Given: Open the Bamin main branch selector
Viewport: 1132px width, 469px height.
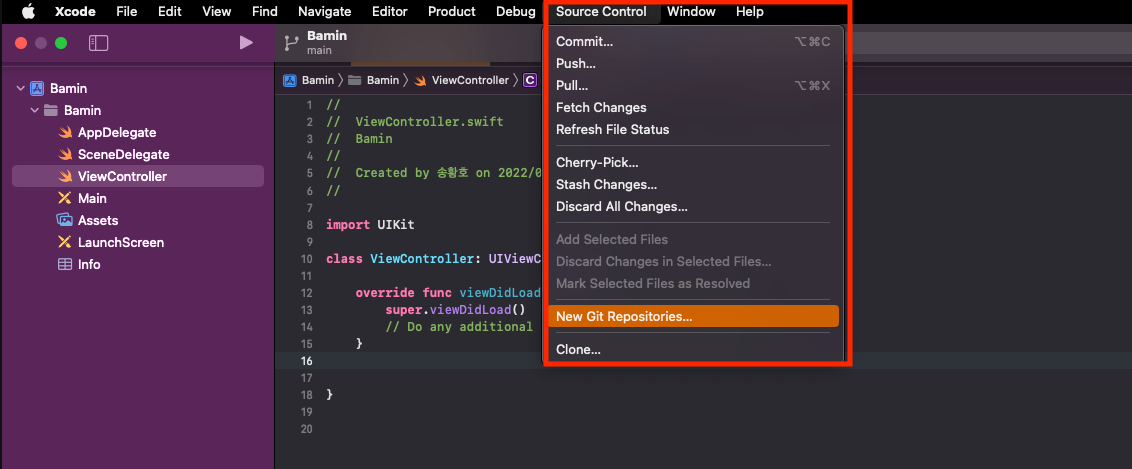Looking at the screenshot, I should click(326, 43).
